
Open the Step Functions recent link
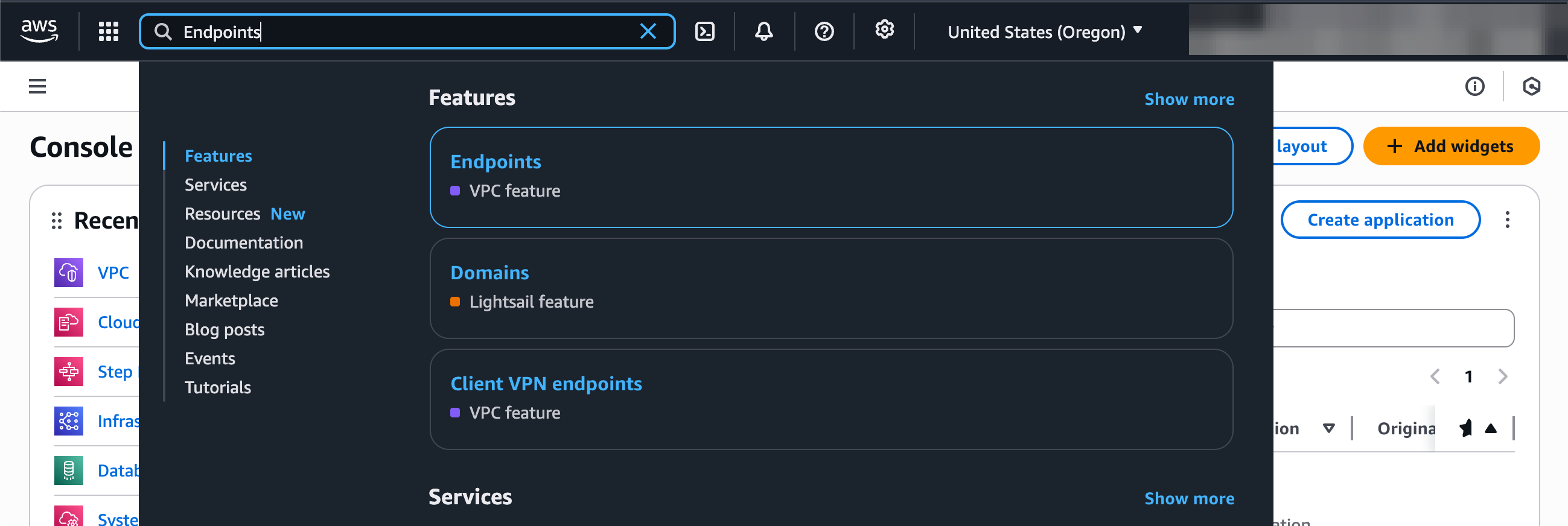117,372
